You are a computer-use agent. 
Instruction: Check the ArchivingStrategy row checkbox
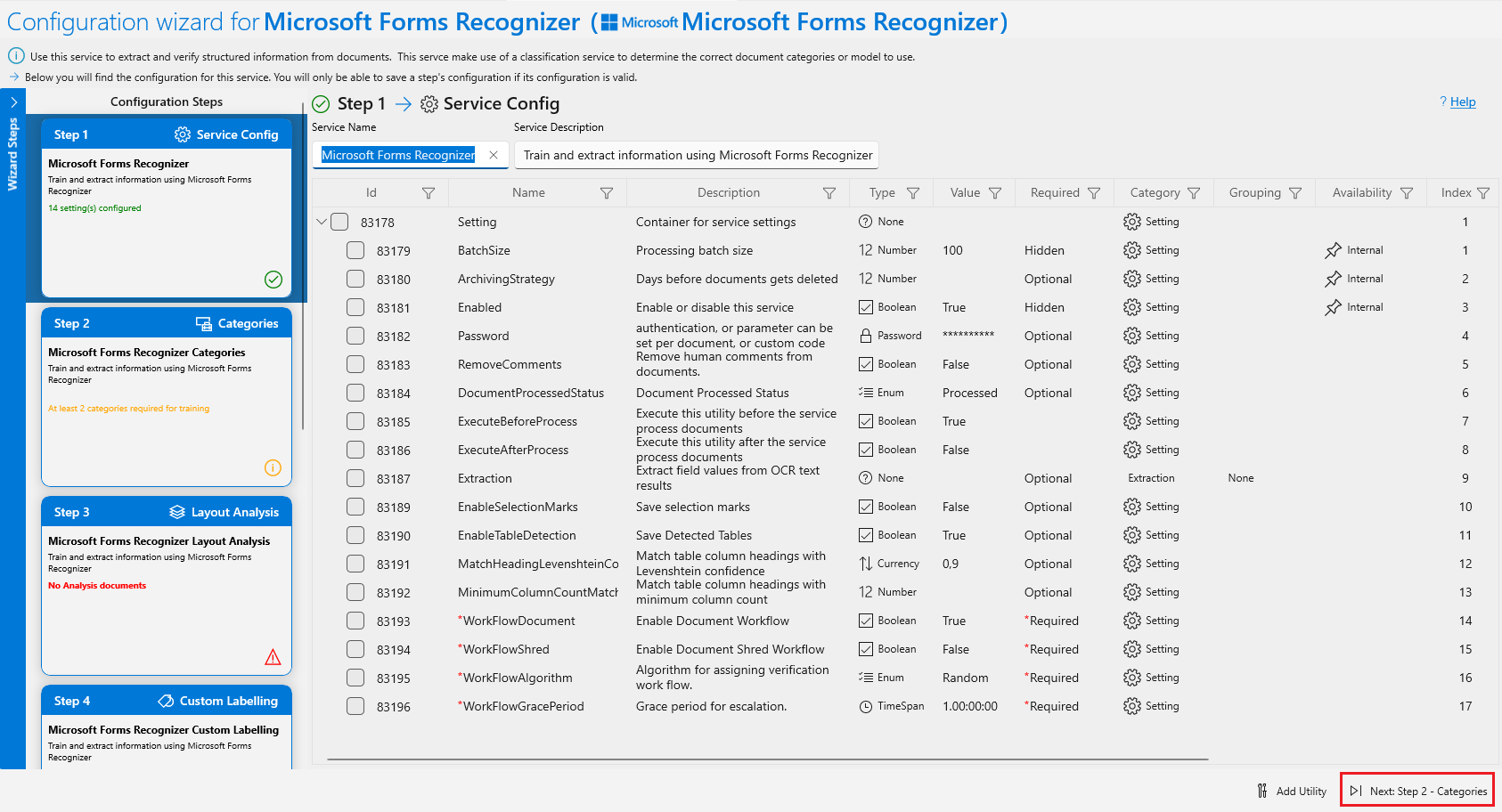tap(355, 279)
